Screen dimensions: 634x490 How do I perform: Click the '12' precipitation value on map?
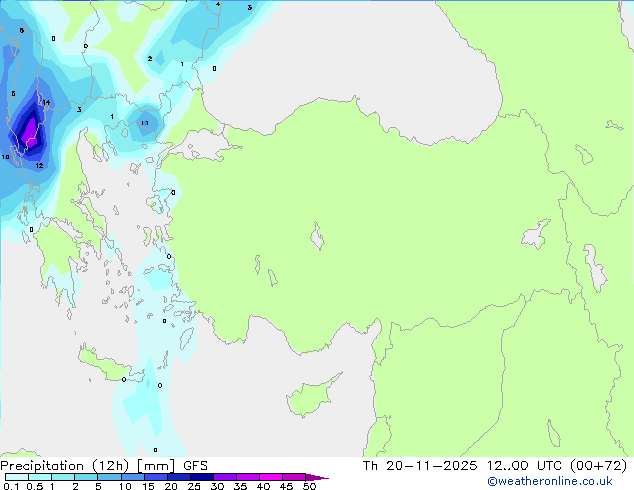pos(39,165)
